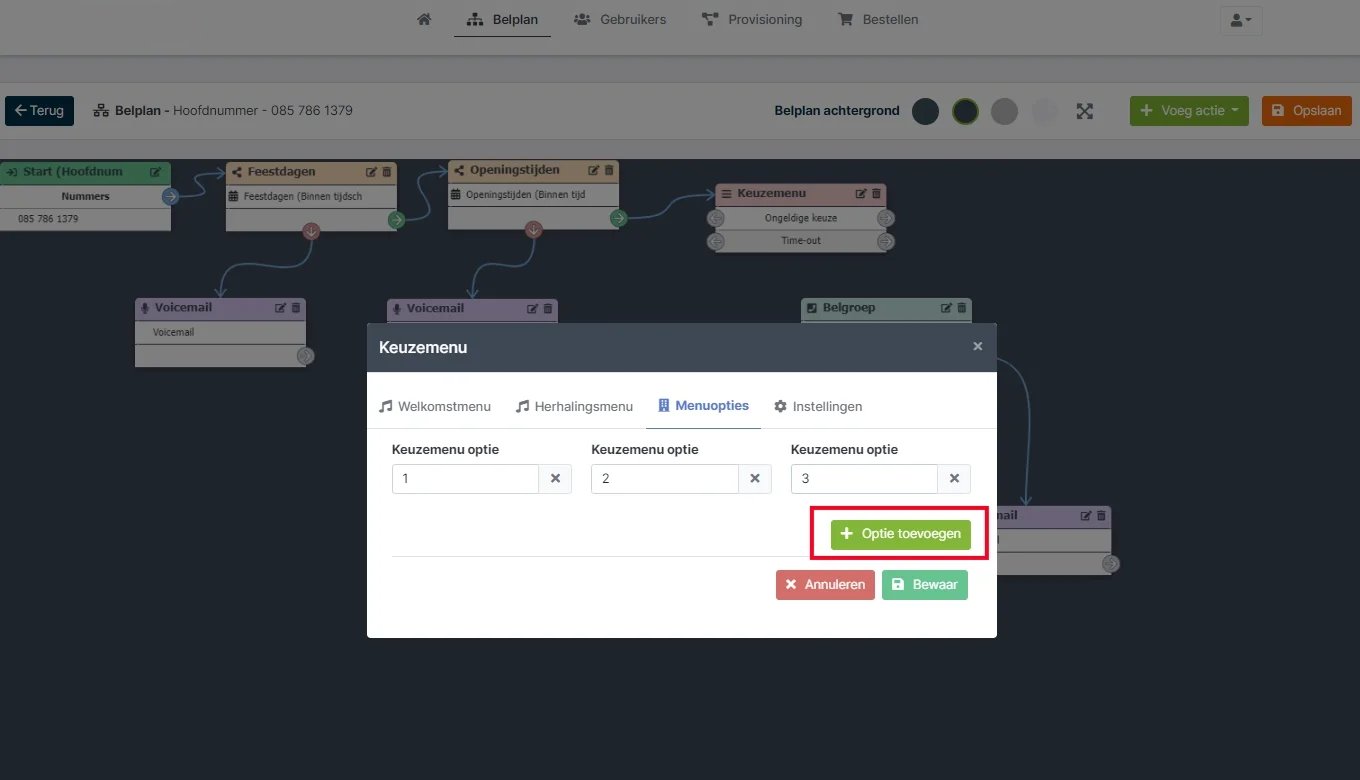Edit the Start (Hoofdnum node

coord(156,172)
